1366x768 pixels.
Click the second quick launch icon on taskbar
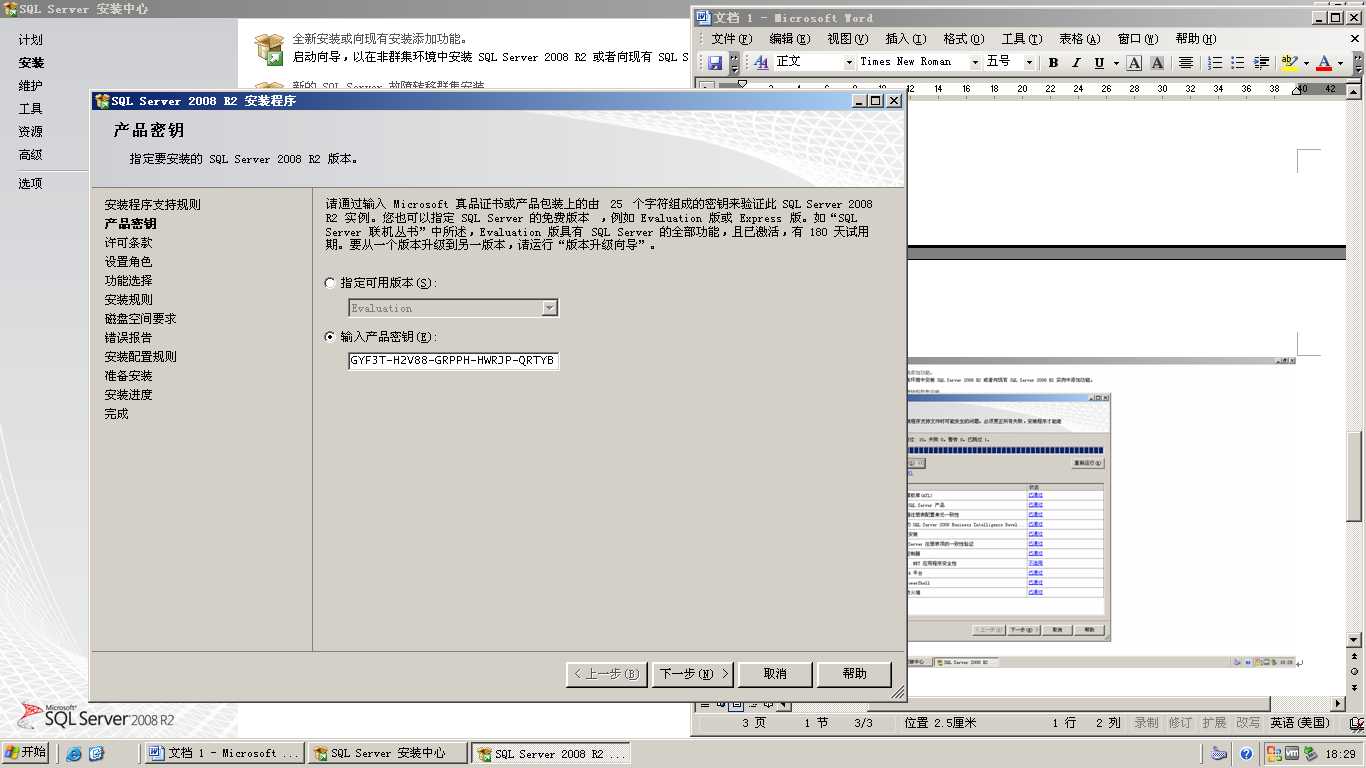(x=96, y=754)
